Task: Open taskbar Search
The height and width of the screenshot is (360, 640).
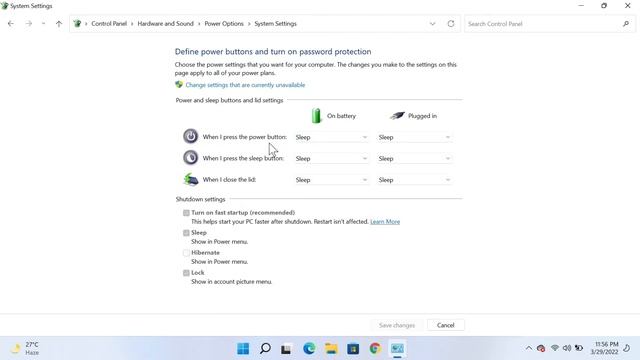Action: (265, 349)
